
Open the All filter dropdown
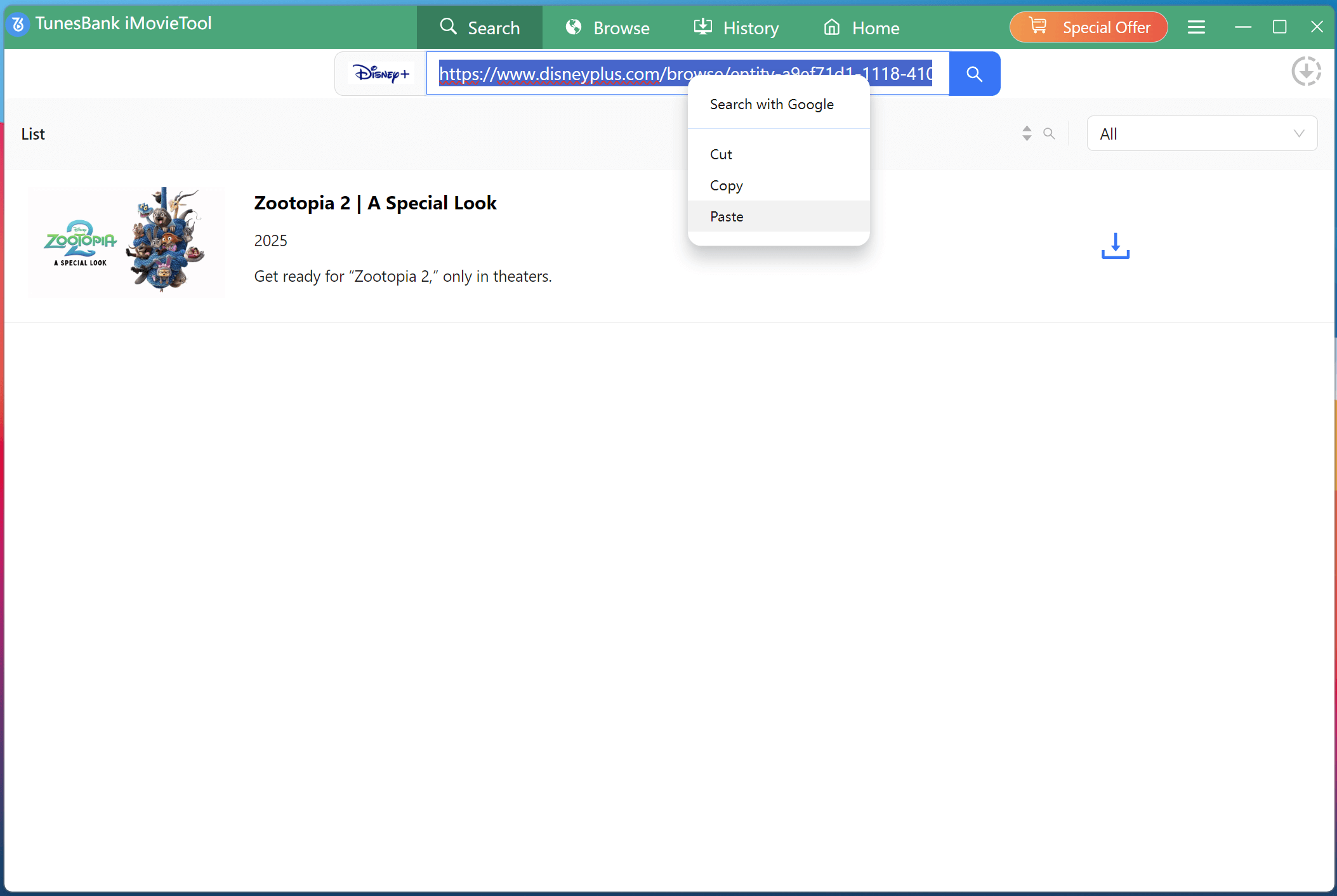[x=1201, y=133]
